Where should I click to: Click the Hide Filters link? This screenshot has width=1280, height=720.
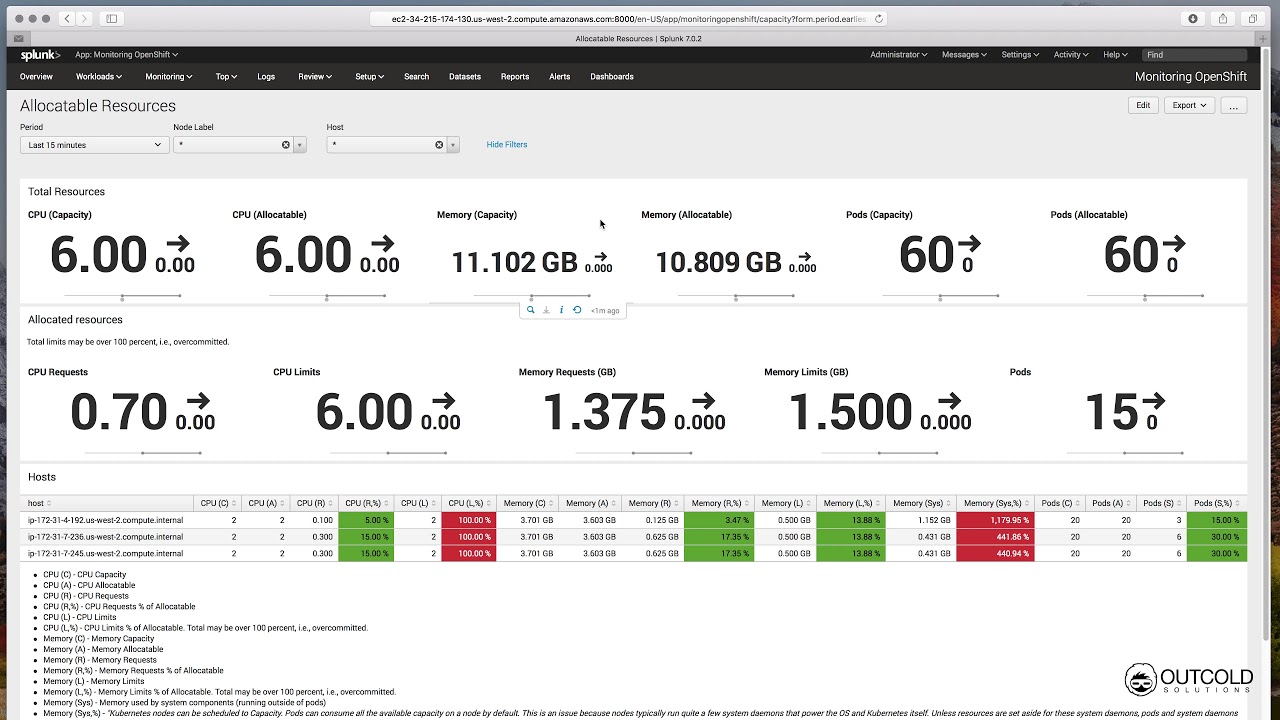(507, 145)
